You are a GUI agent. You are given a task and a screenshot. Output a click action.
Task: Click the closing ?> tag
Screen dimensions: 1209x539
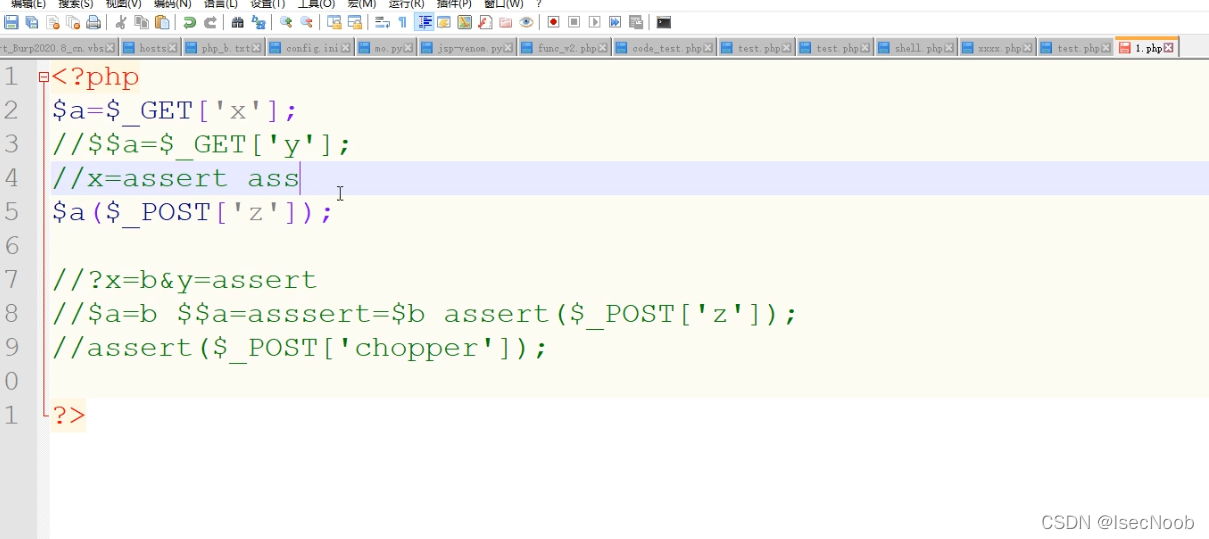(69, 415)
